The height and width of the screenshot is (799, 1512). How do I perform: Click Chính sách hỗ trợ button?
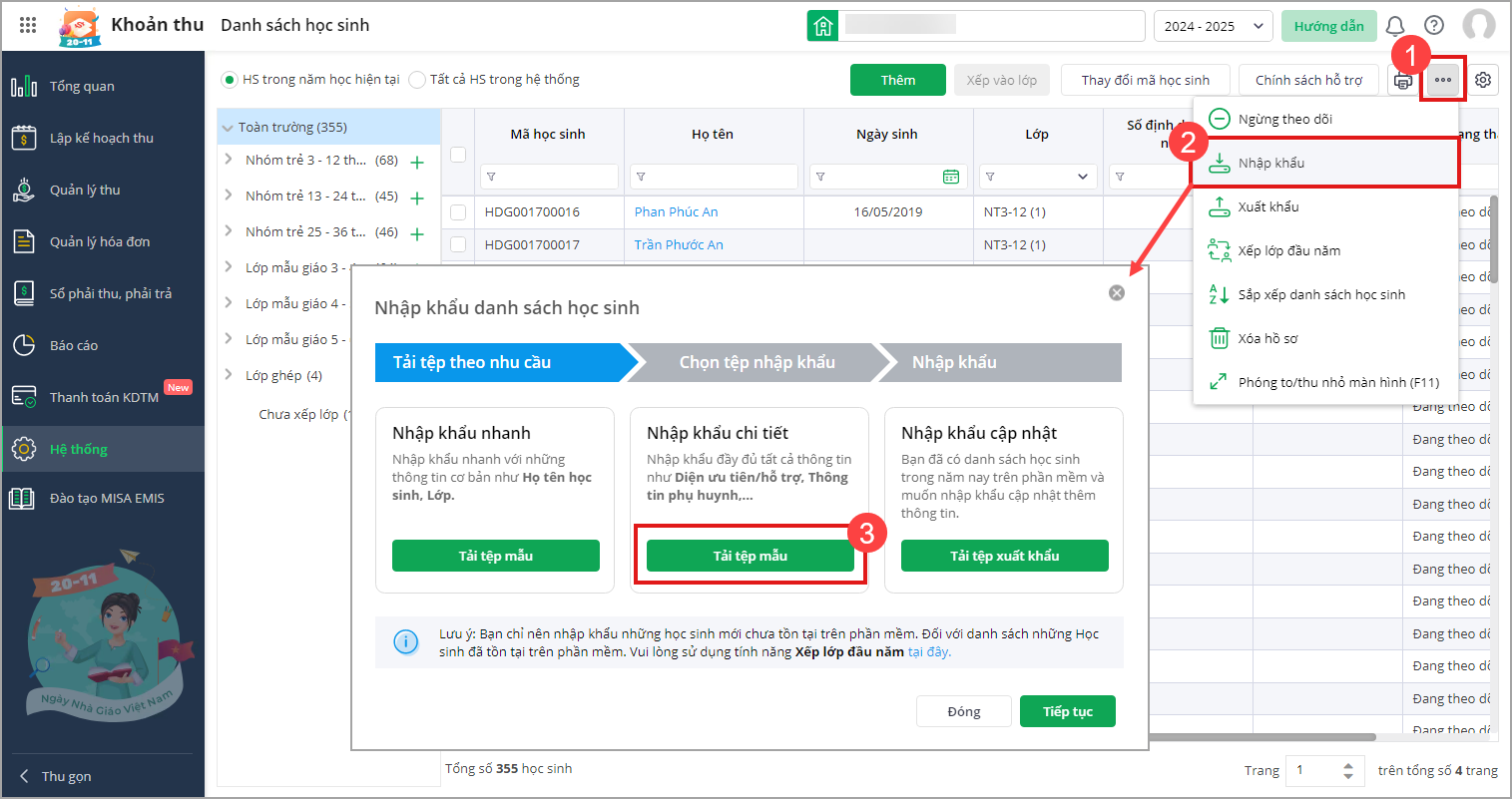pyautogui.click(x=1308, y=80)
